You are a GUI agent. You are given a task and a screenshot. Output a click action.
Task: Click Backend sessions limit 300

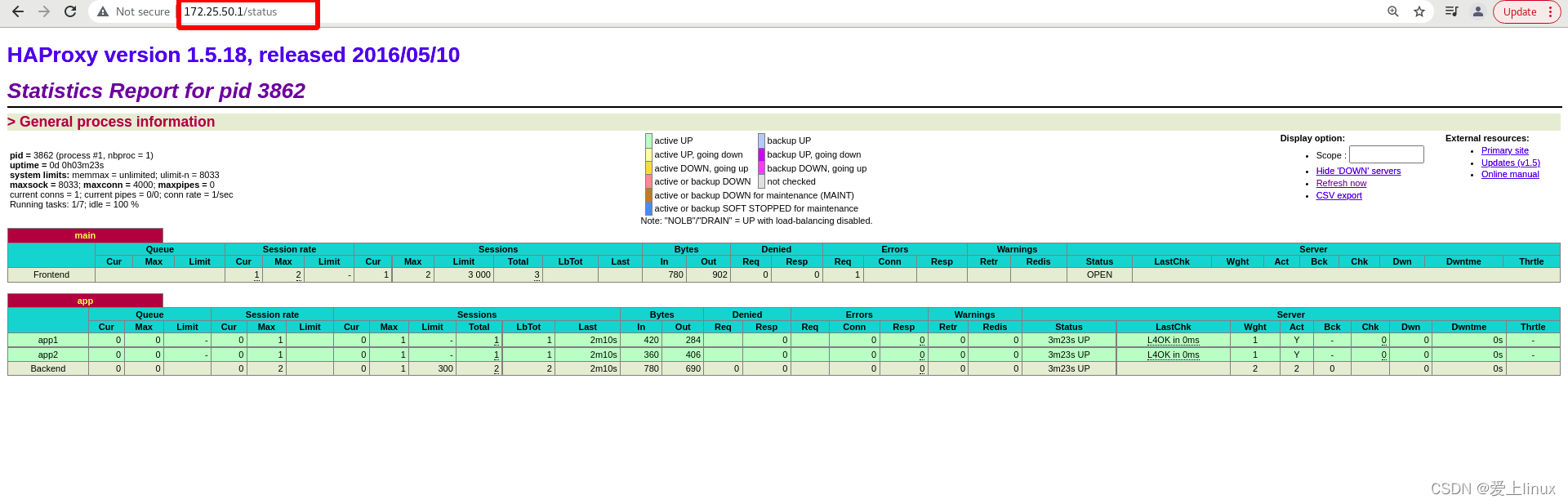[445, 368]
